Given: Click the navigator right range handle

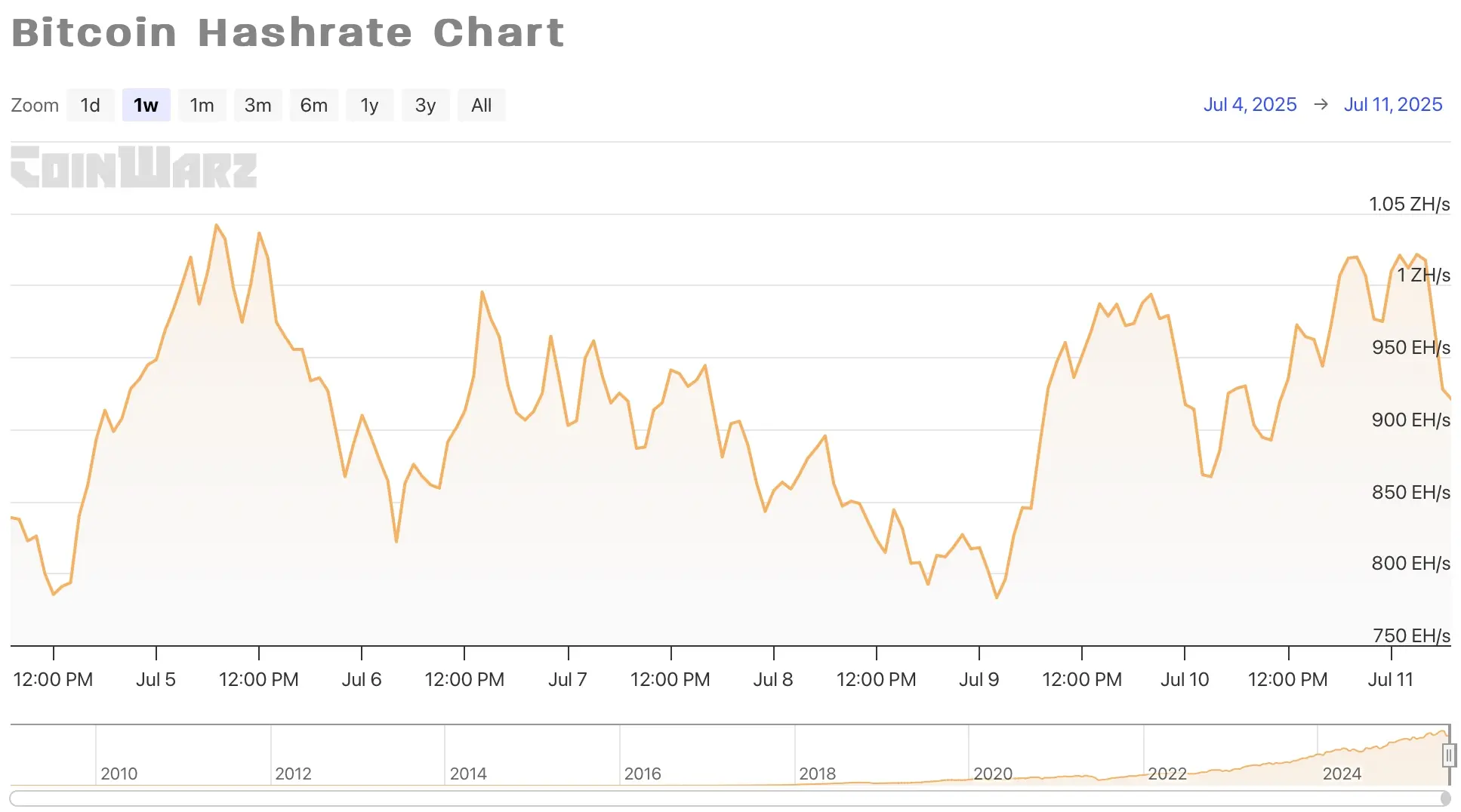Looking at the screenshot, I should point(1448,755).
